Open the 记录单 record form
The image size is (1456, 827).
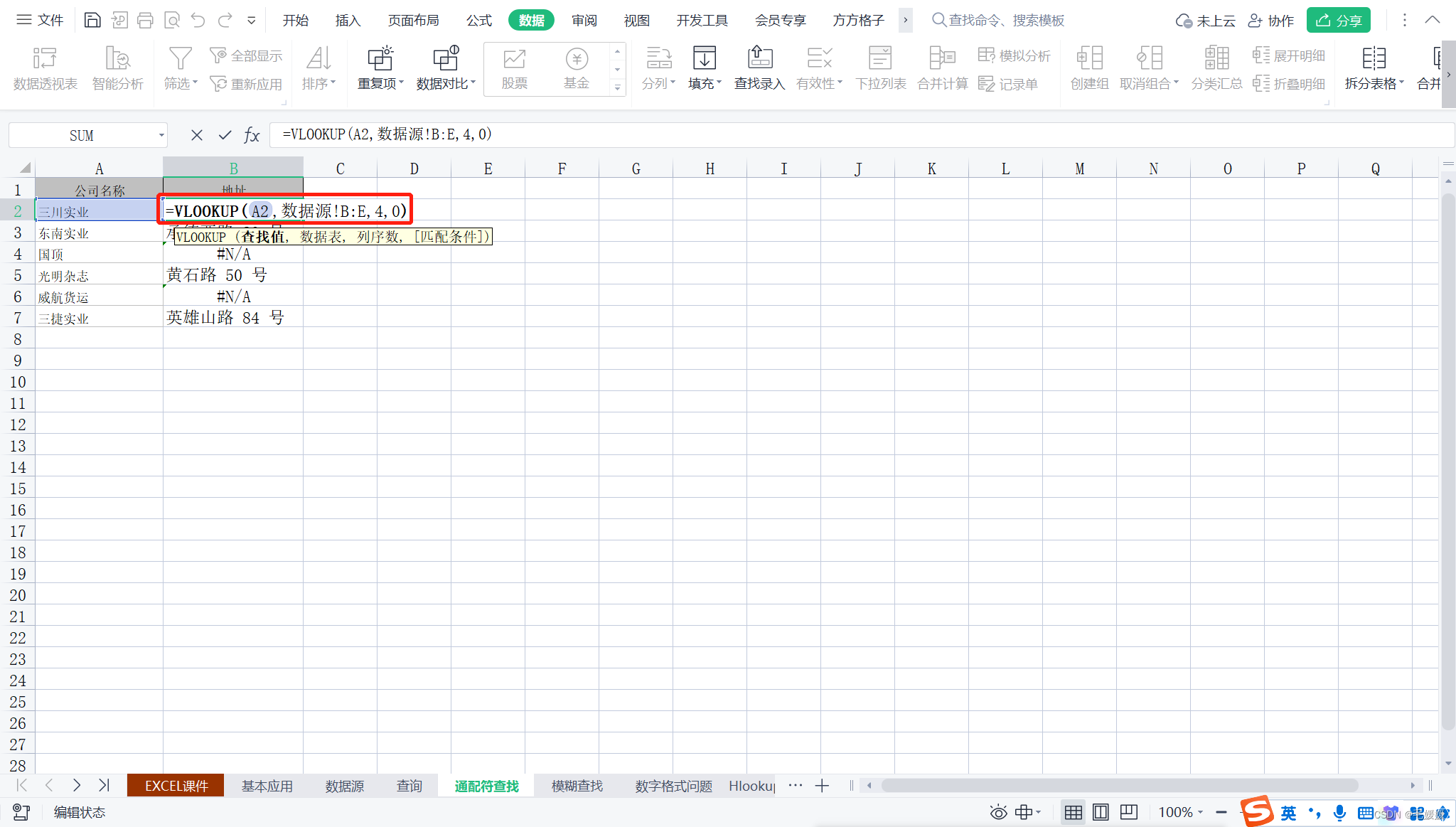(x=1008, y=84)
